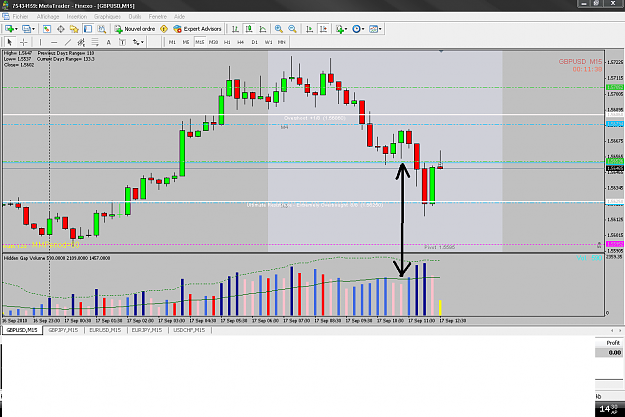Open Fenetre menu
Viewport: 625px width, 417px height.
click(x=157, y=17)
